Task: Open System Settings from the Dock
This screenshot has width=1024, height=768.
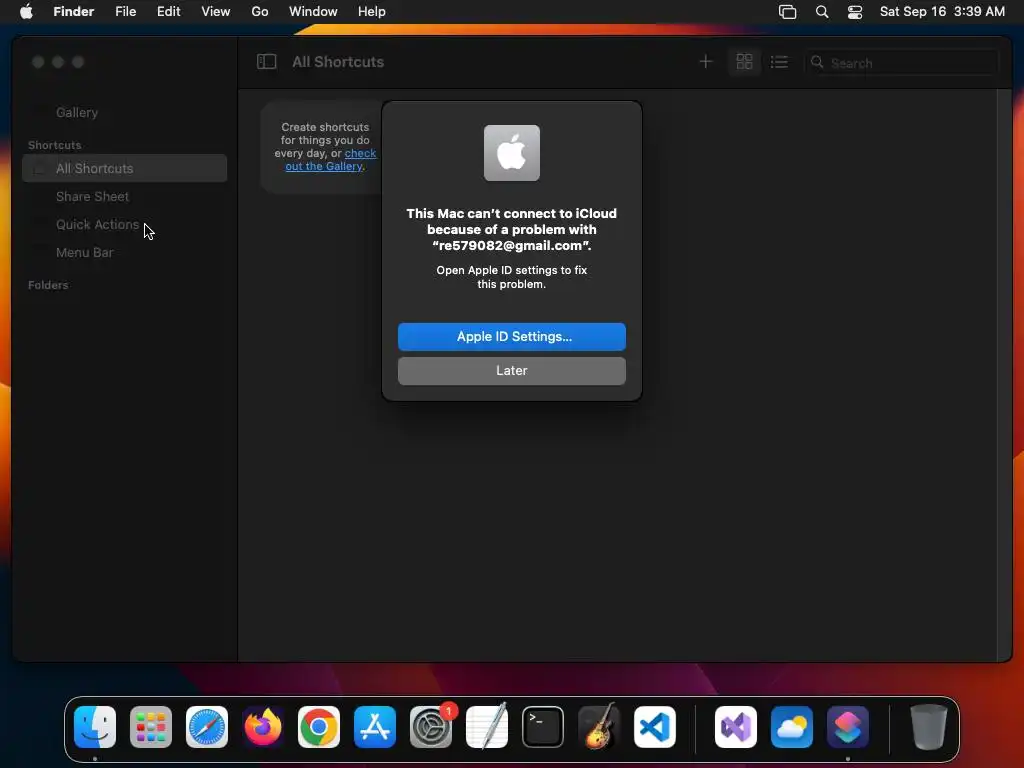Action: coord(431,727)
